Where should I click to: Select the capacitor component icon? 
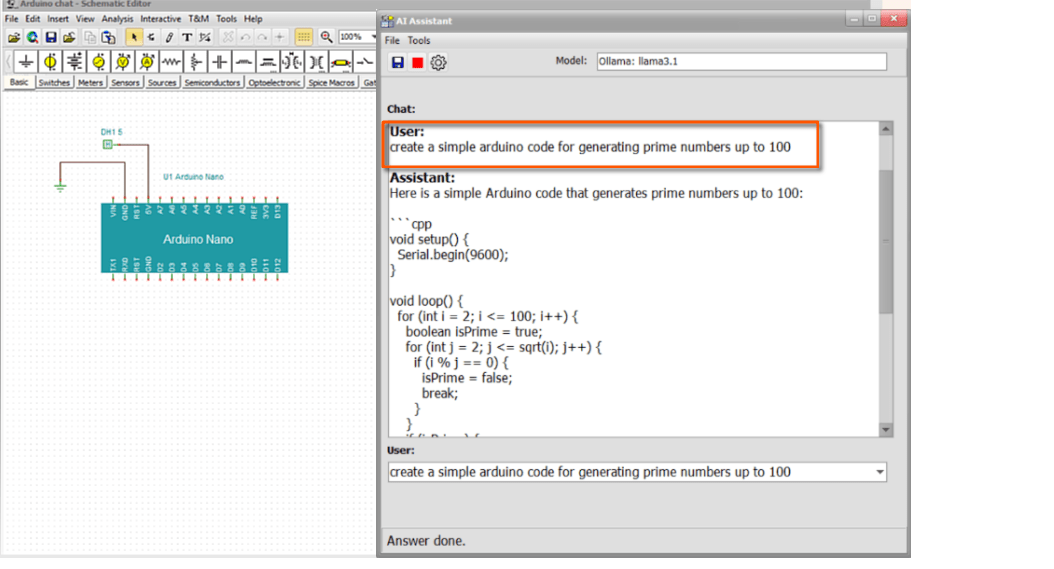point(221,62)
